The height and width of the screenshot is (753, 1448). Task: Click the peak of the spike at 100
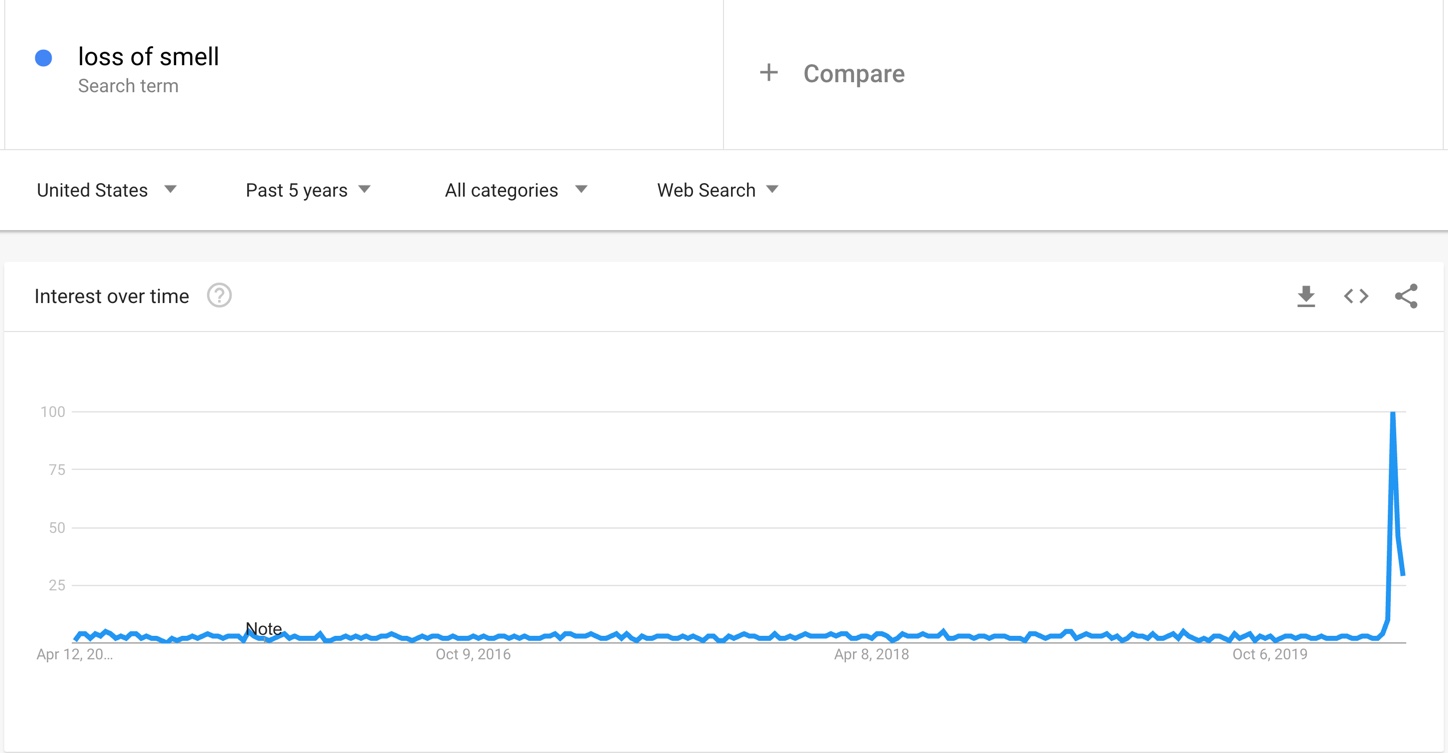(1393, 412)
